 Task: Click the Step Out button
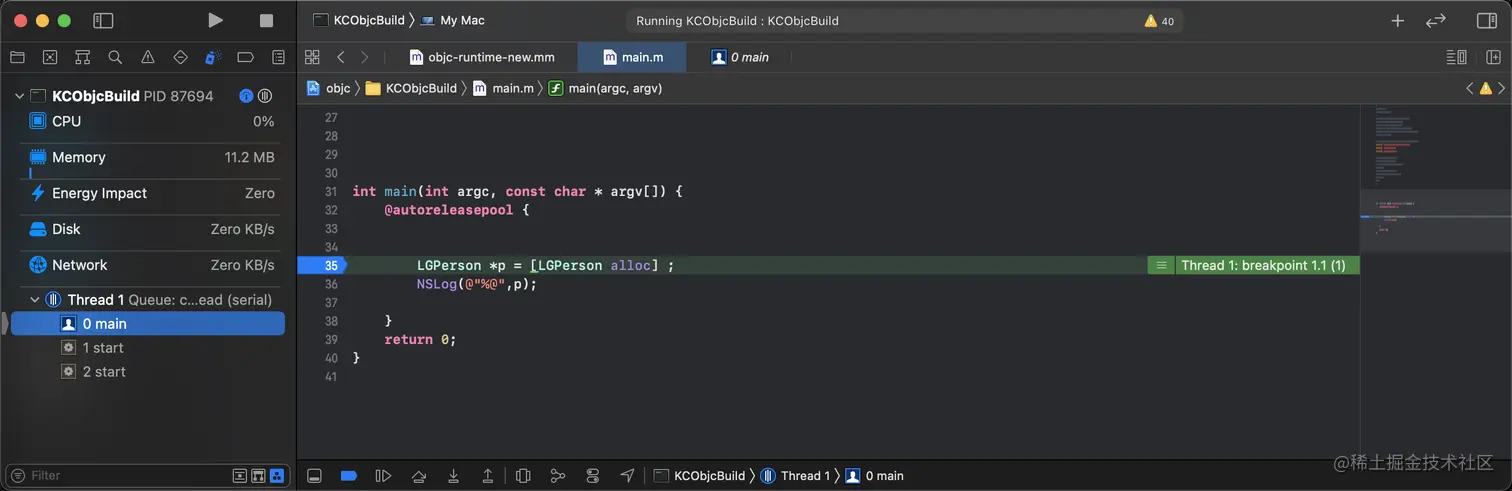(488, 476)
